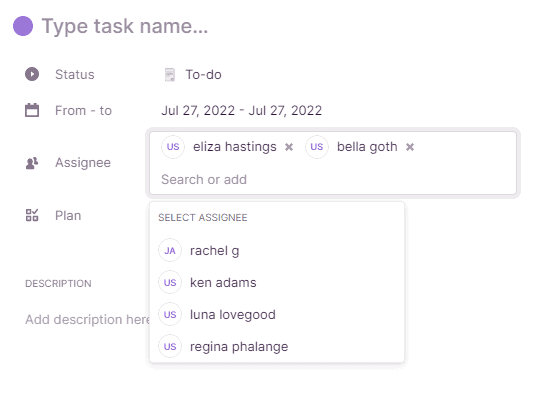
Task: Select rachel g as assignee
Action: click(277, 251)
